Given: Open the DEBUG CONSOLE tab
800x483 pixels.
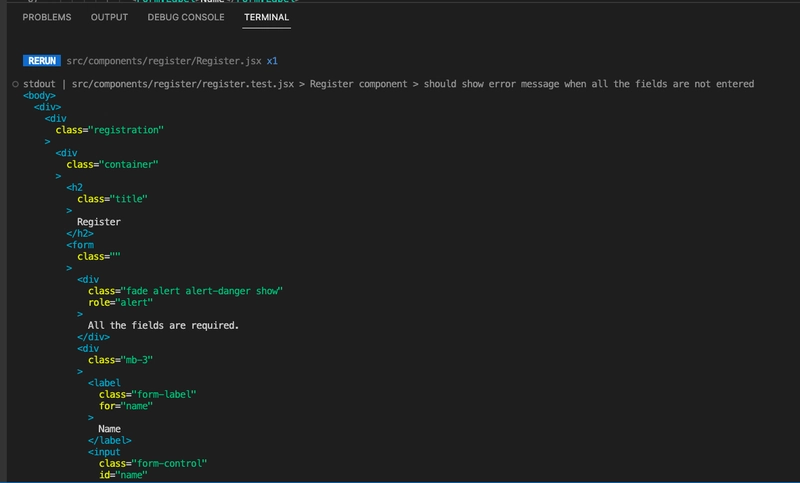Looking at the screenshot, I should click(186, 17).
